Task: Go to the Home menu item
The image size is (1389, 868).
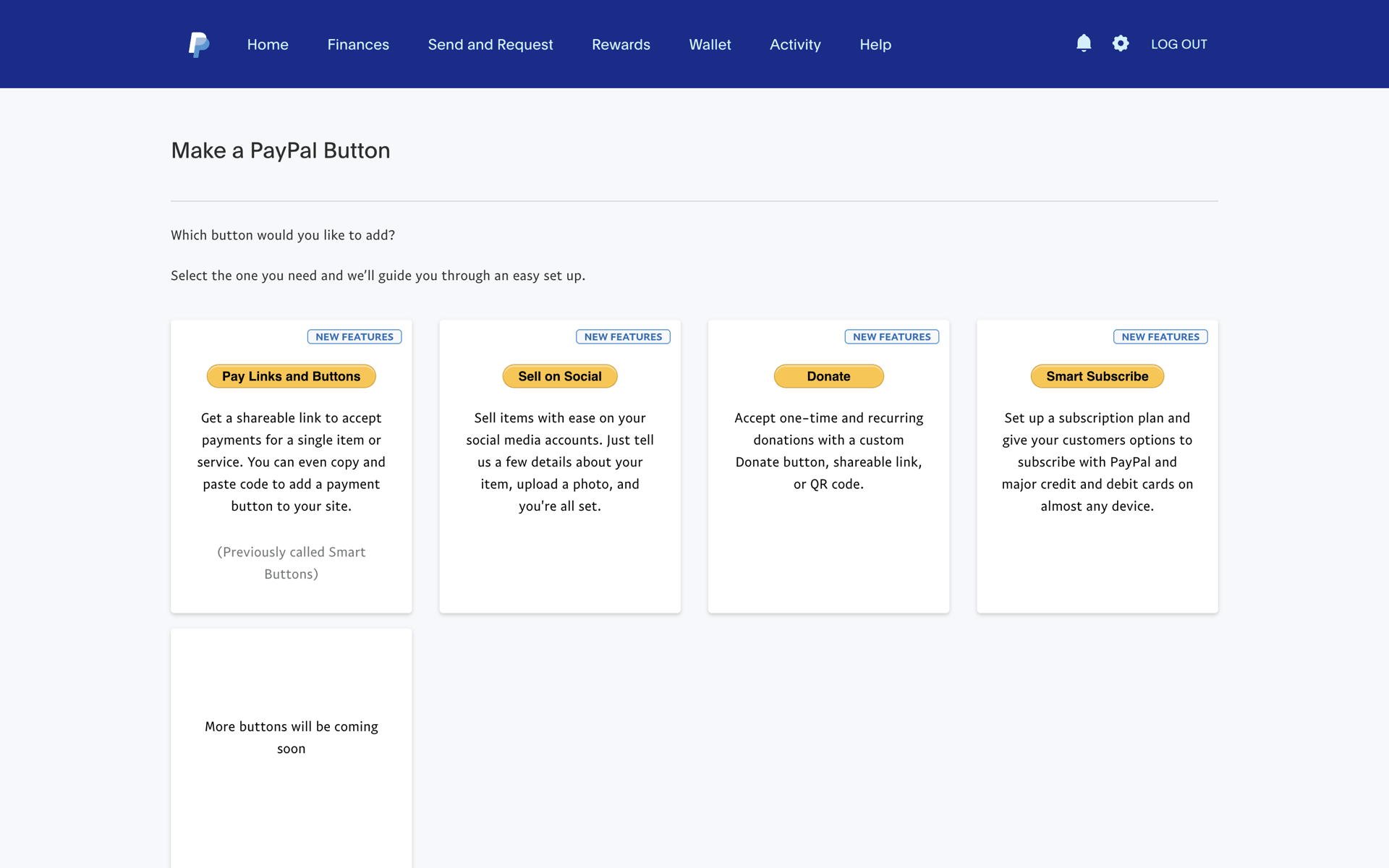Action: (268, 44)
